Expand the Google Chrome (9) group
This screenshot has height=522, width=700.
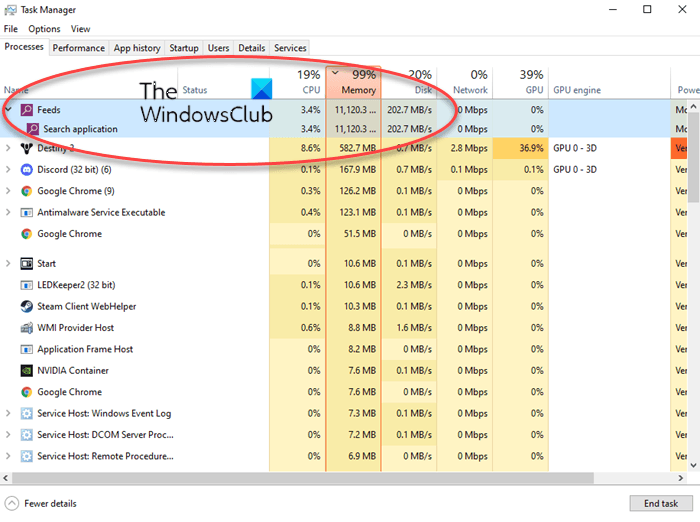8,191
